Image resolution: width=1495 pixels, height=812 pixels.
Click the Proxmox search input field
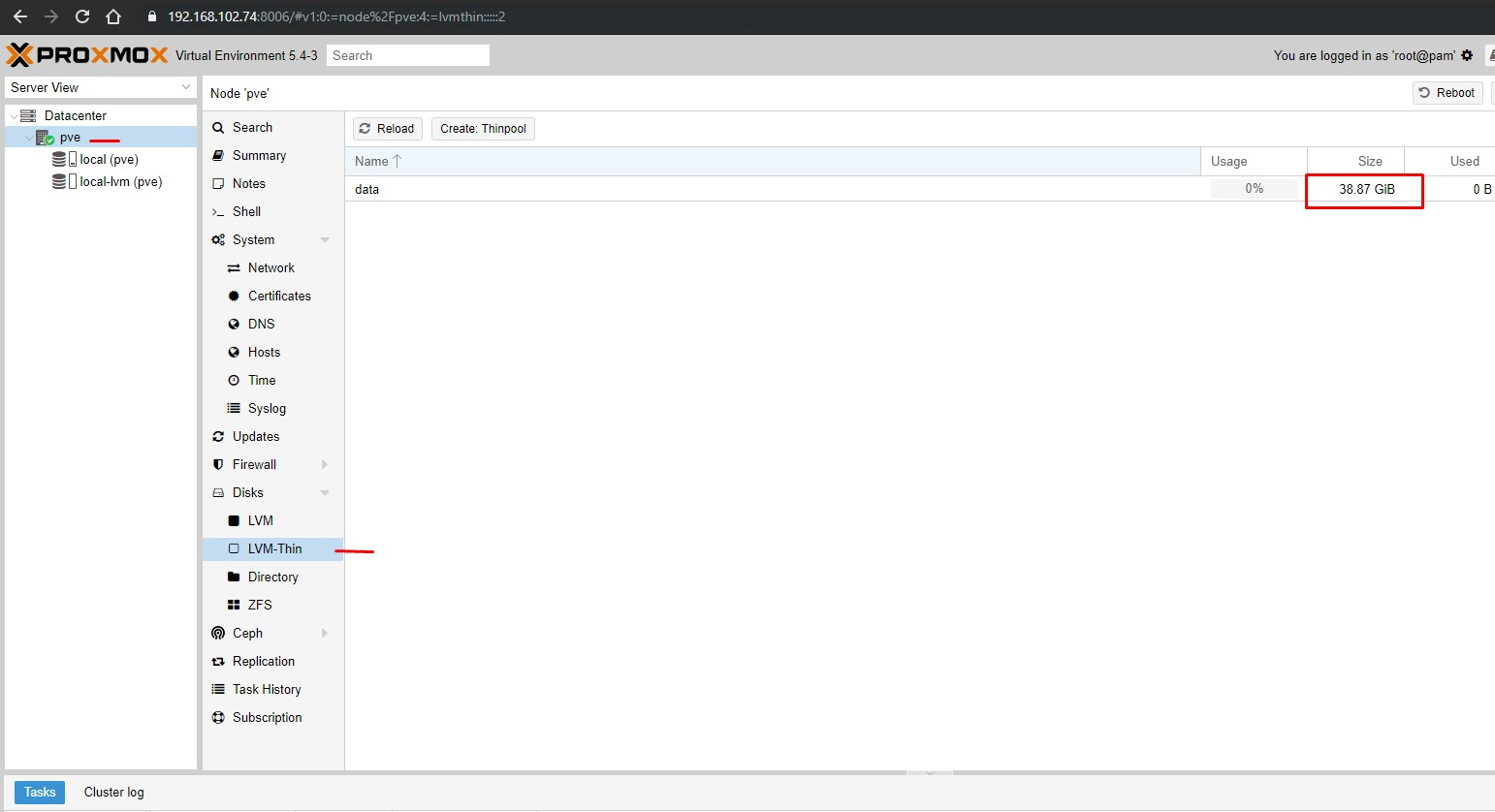click(x=408, y=55)
